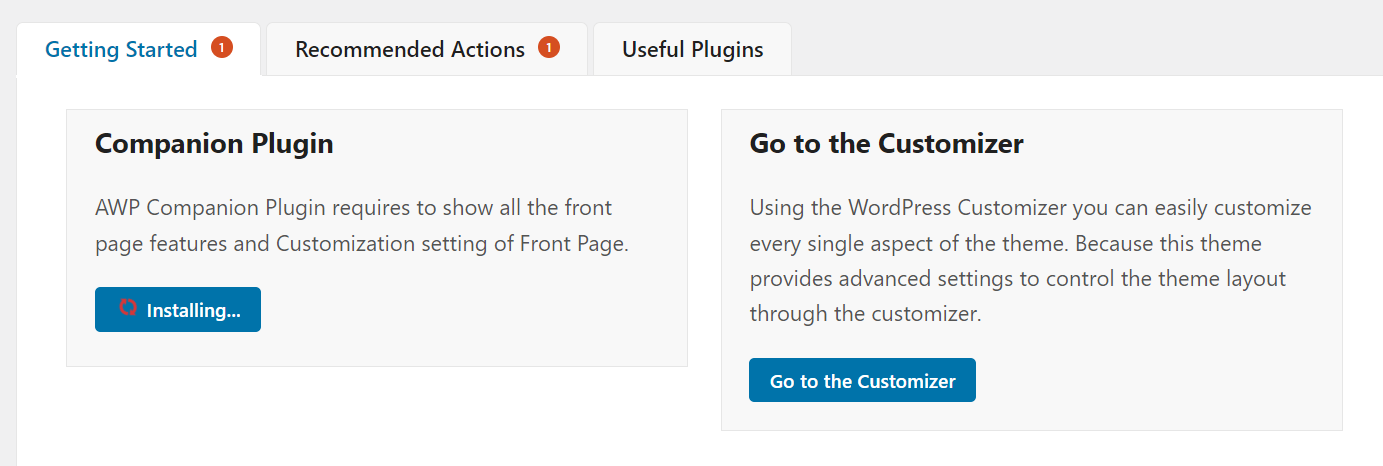
Task: Switch to the Recommended Actions tab
Action: 410,50
